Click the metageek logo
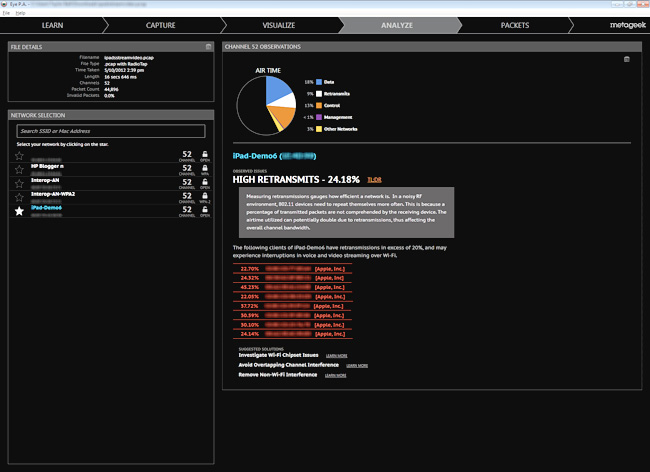650x472 pixels. point(628,25)
